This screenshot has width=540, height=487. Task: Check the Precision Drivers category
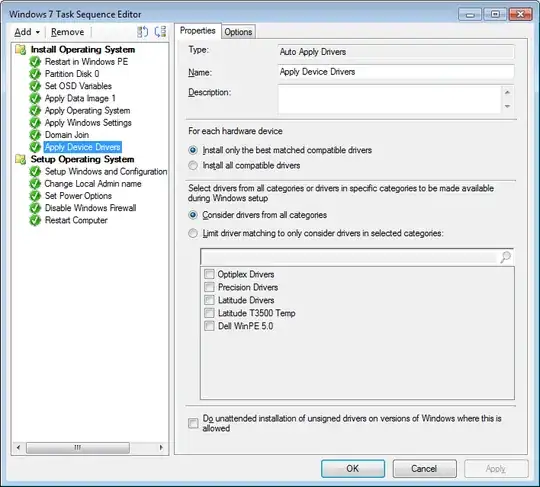click(x=209, y=287)
